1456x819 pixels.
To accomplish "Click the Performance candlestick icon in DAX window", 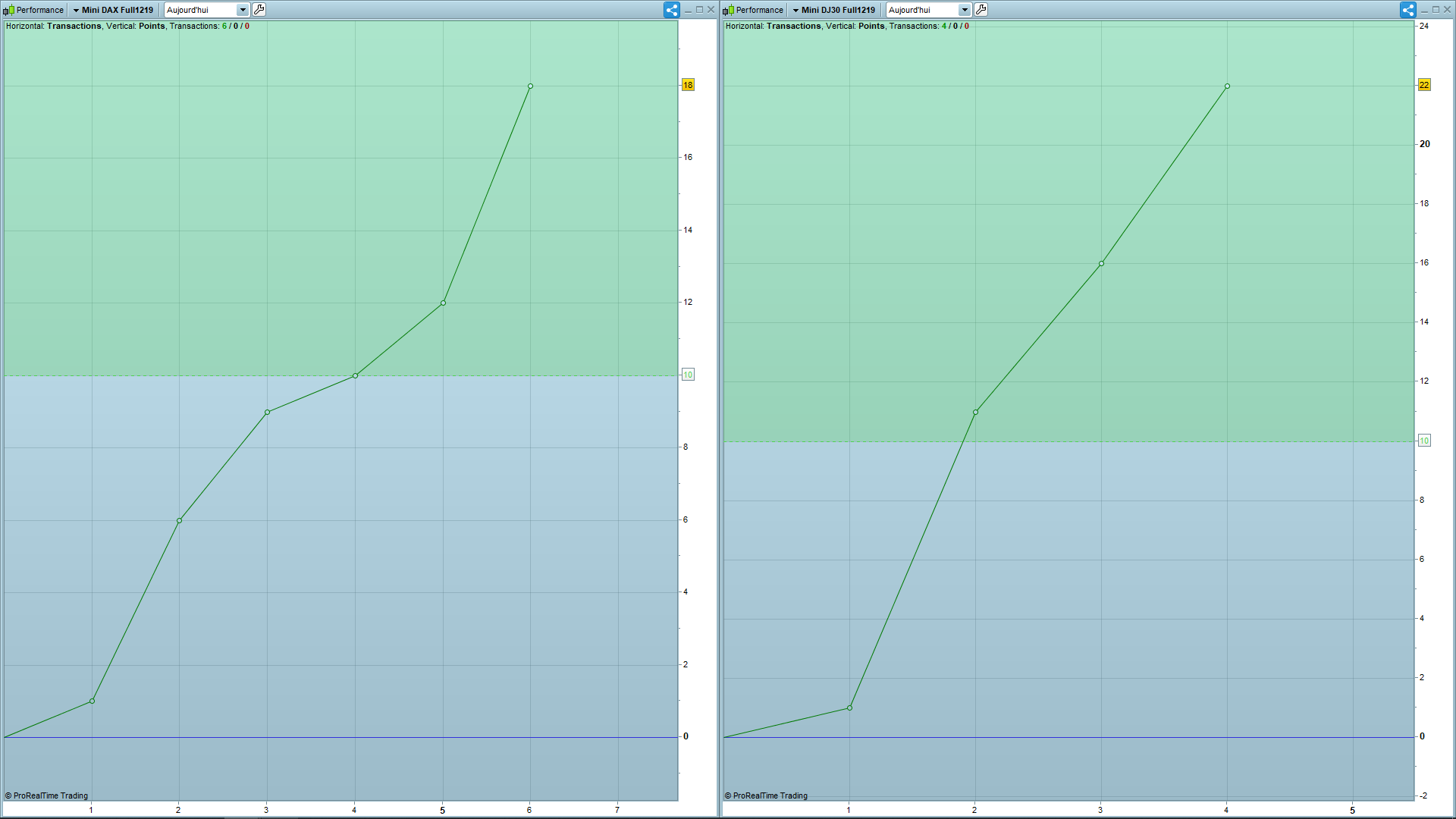I will (8, 10).
